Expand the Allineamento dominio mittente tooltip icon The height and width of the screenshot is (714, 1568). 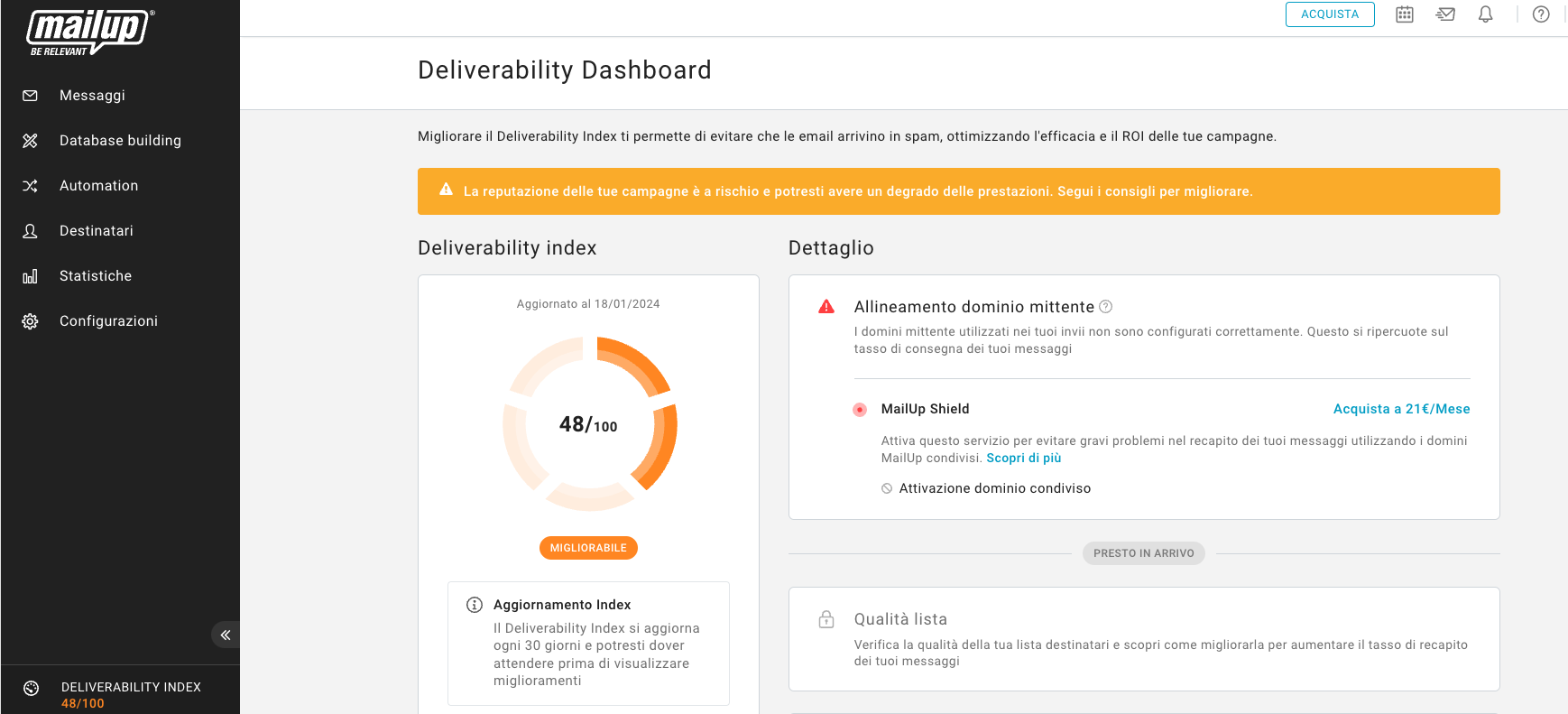(x=1106, y=307)
